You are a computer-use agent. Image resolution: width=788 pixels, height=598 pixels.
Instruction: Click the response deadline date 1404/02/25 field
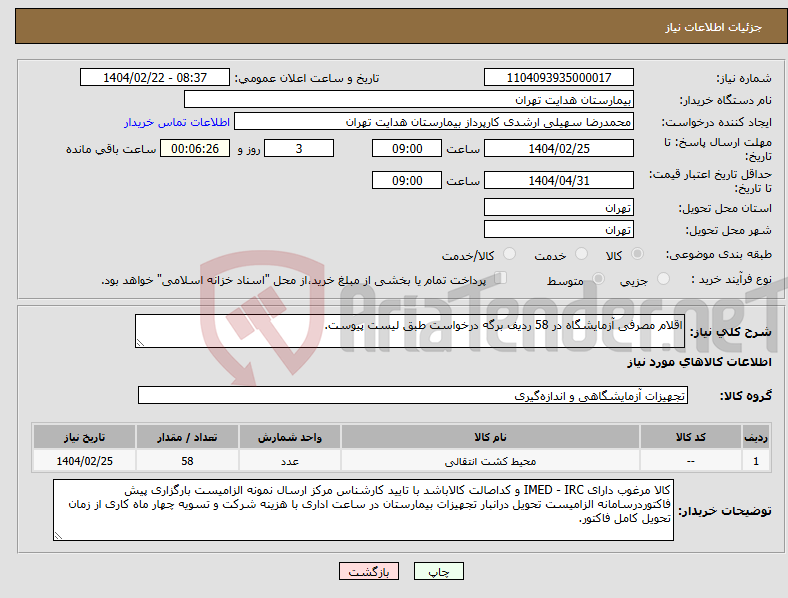click(559, 148)
